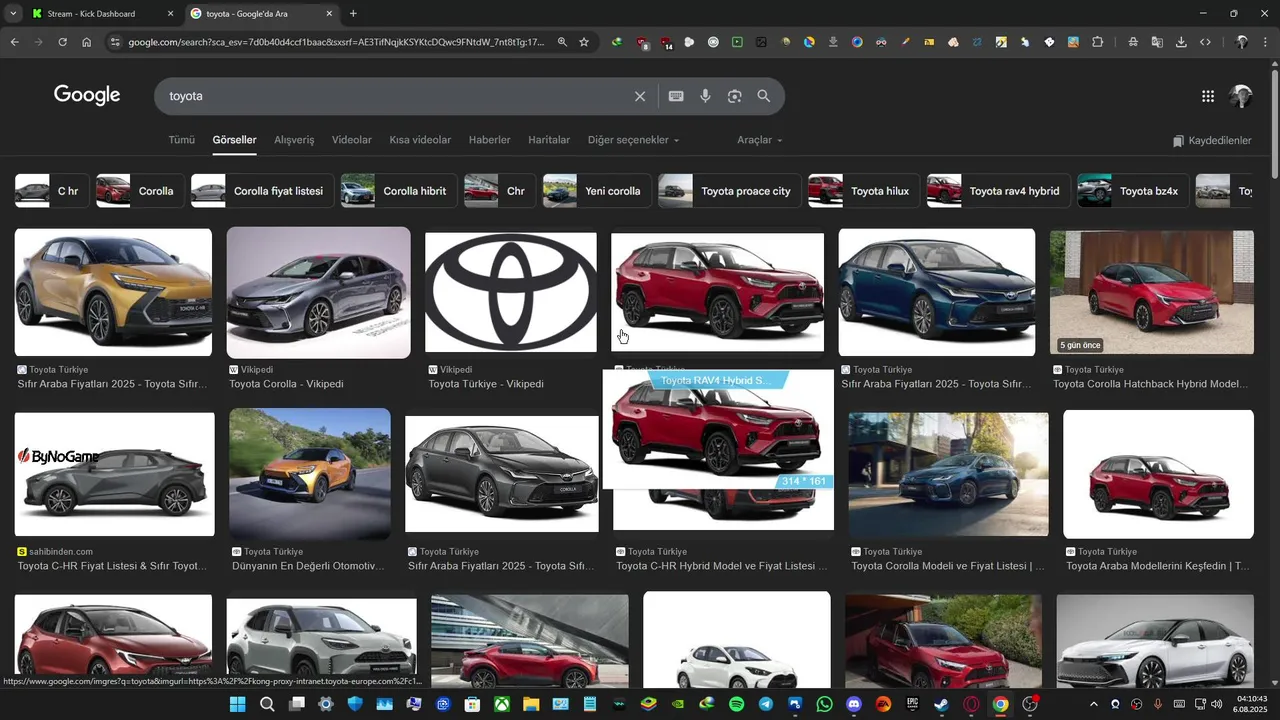Switch to the Haberler tab

click(489, 140)
